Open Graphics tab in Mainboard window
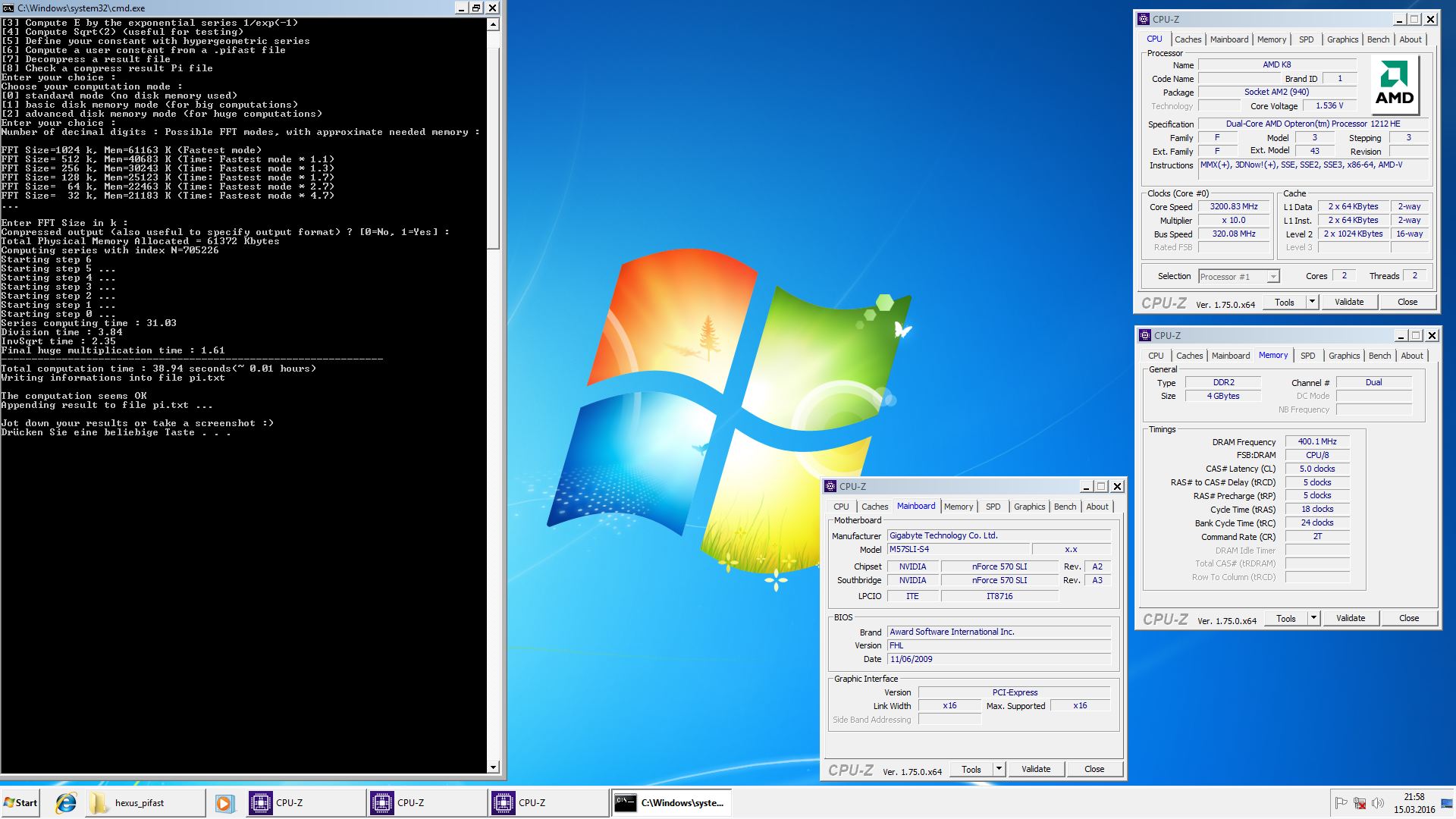This screenshot has width=1456, height=819. point(1029,507)
